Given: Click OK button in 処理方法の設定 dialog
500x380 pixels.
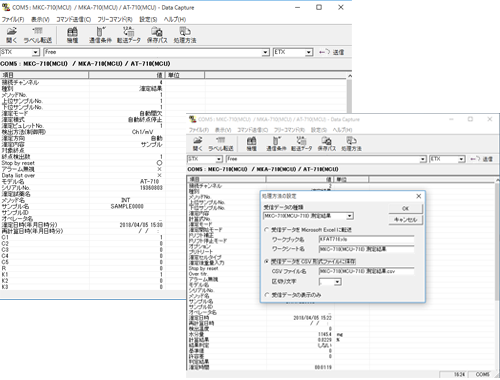Looking at the screenshot, I should pyautogui.click(x=405, y=208).
